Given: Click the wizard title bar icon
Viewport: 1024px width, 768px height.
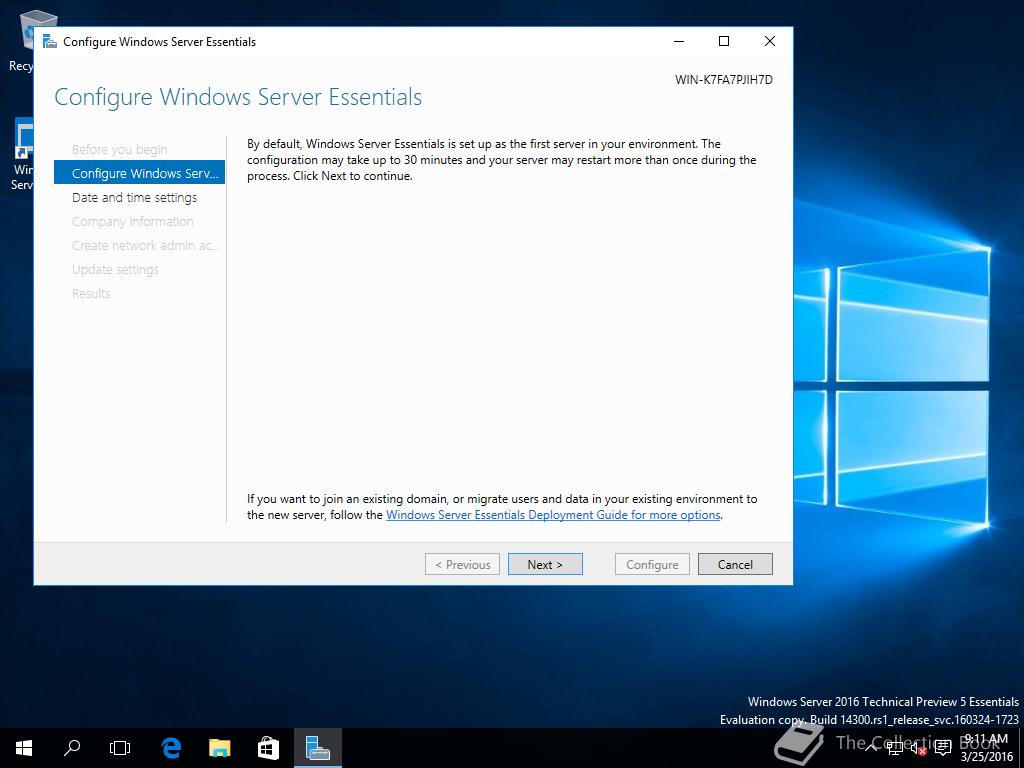Looking at the screenshot, I should [x=50, y=42].
